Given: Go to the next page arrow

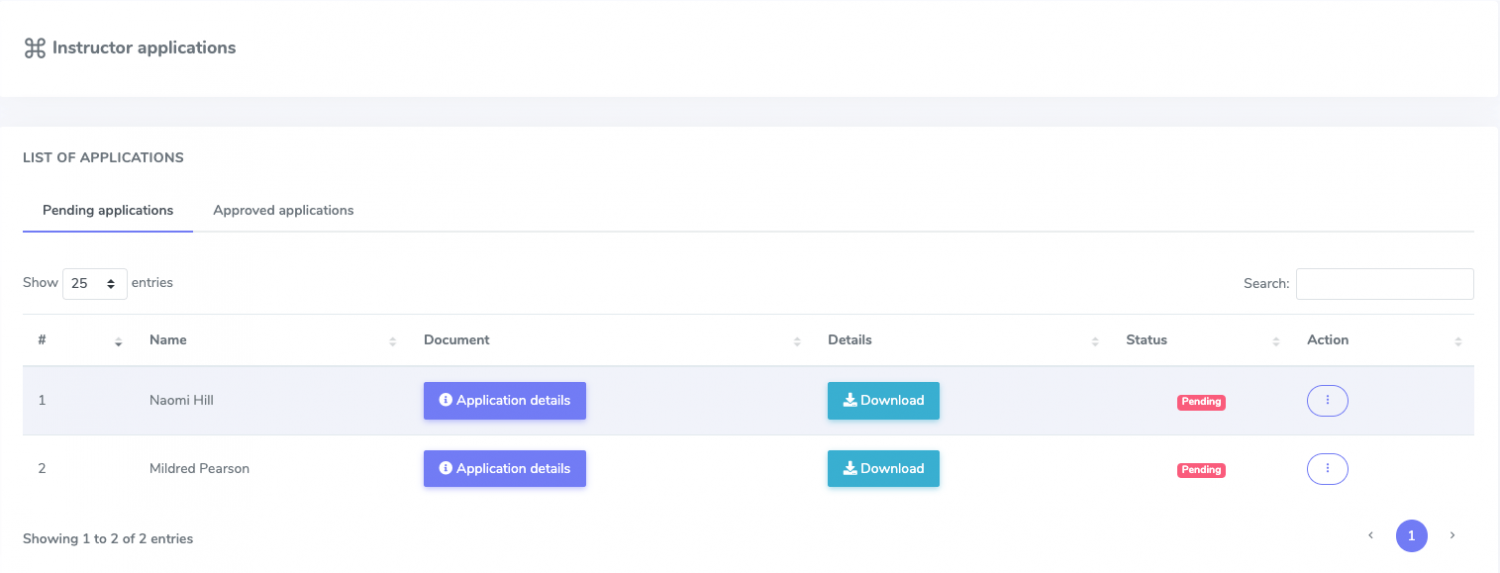Looking at the screenshot, I should tap(1452, 536).
